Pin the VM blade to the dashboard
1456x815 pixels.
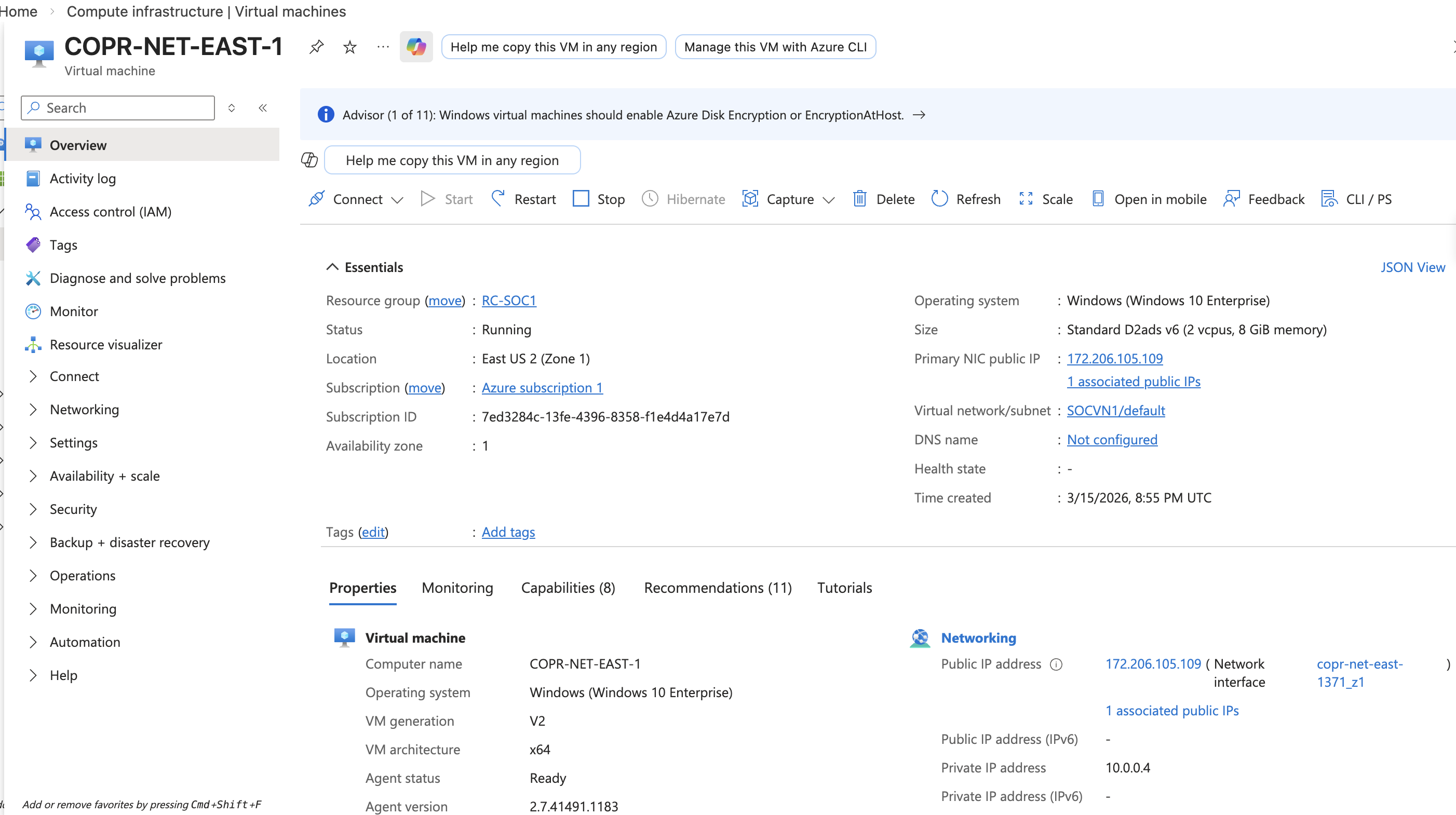coord(317,46)
